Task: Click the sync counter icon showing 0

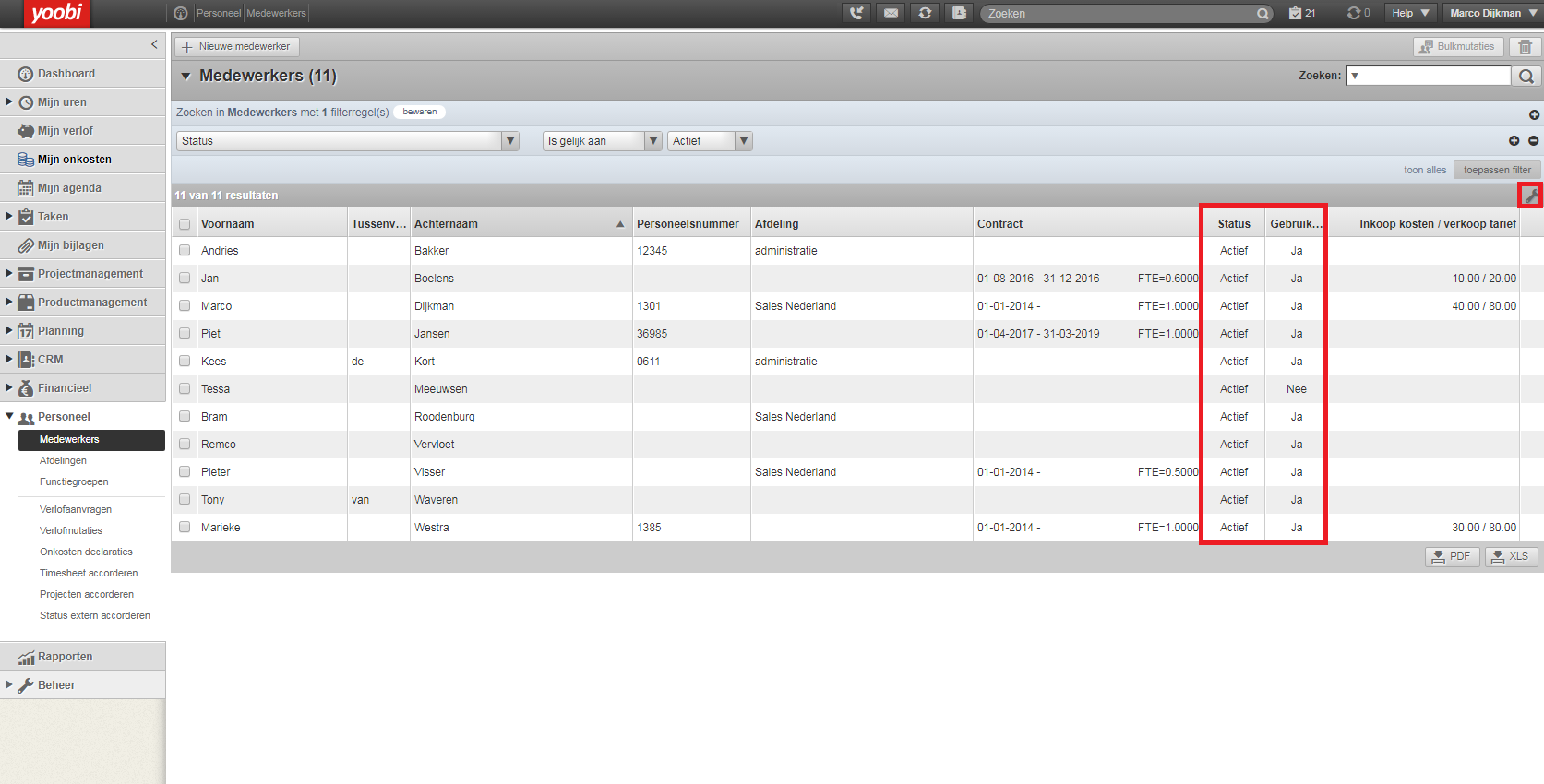Action: click(1358, 13)
